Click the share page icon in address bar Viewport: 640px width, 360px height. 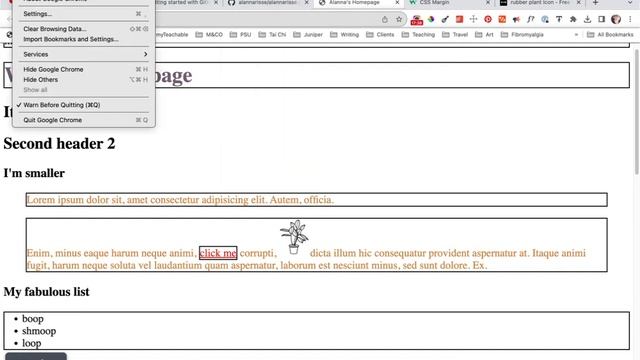pos(384,19)
